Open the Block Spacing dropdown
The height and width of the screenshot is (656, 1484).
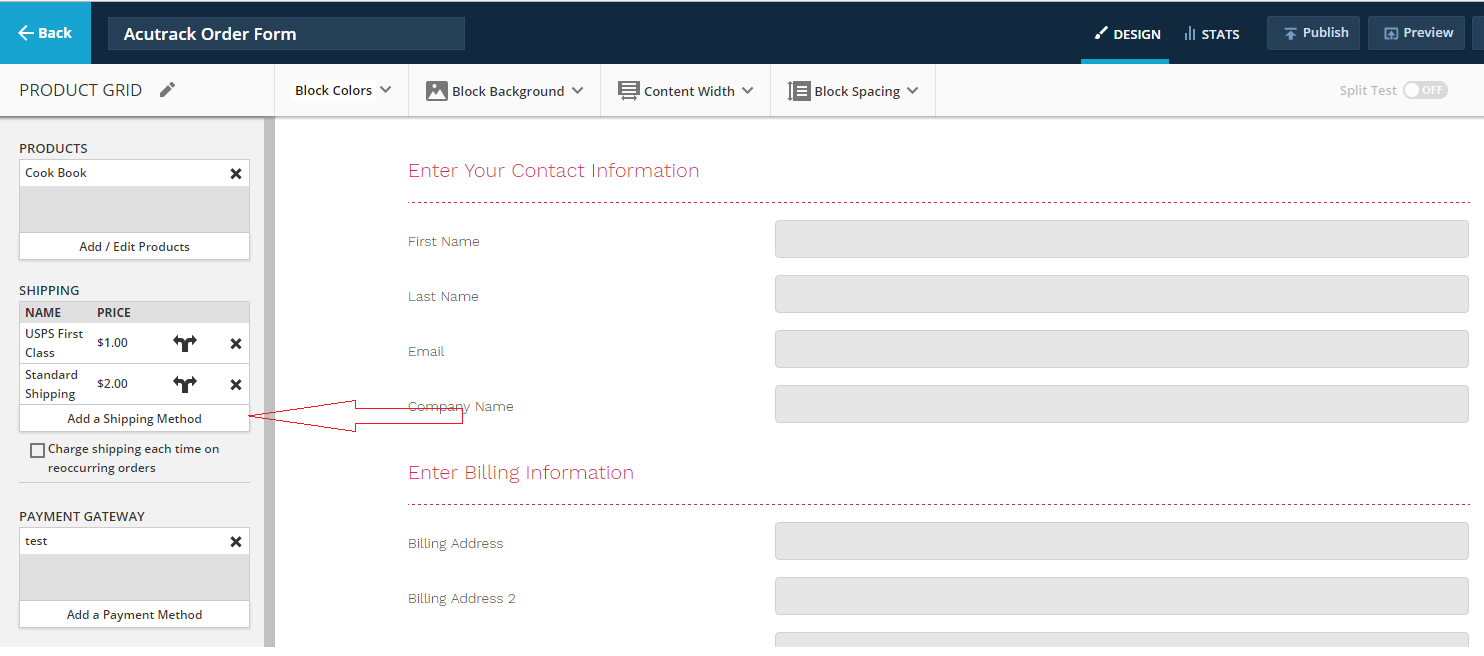853,91
